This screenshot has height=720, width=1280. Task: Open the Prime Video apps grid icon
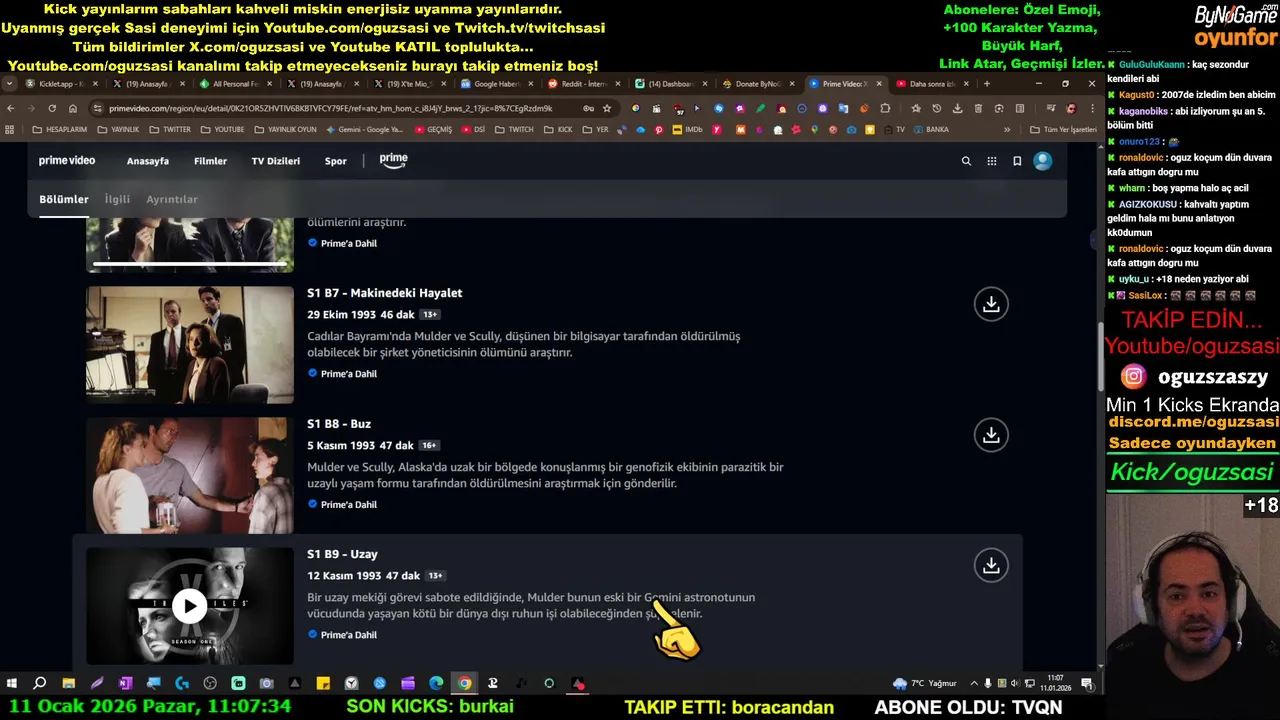[992, 161]
